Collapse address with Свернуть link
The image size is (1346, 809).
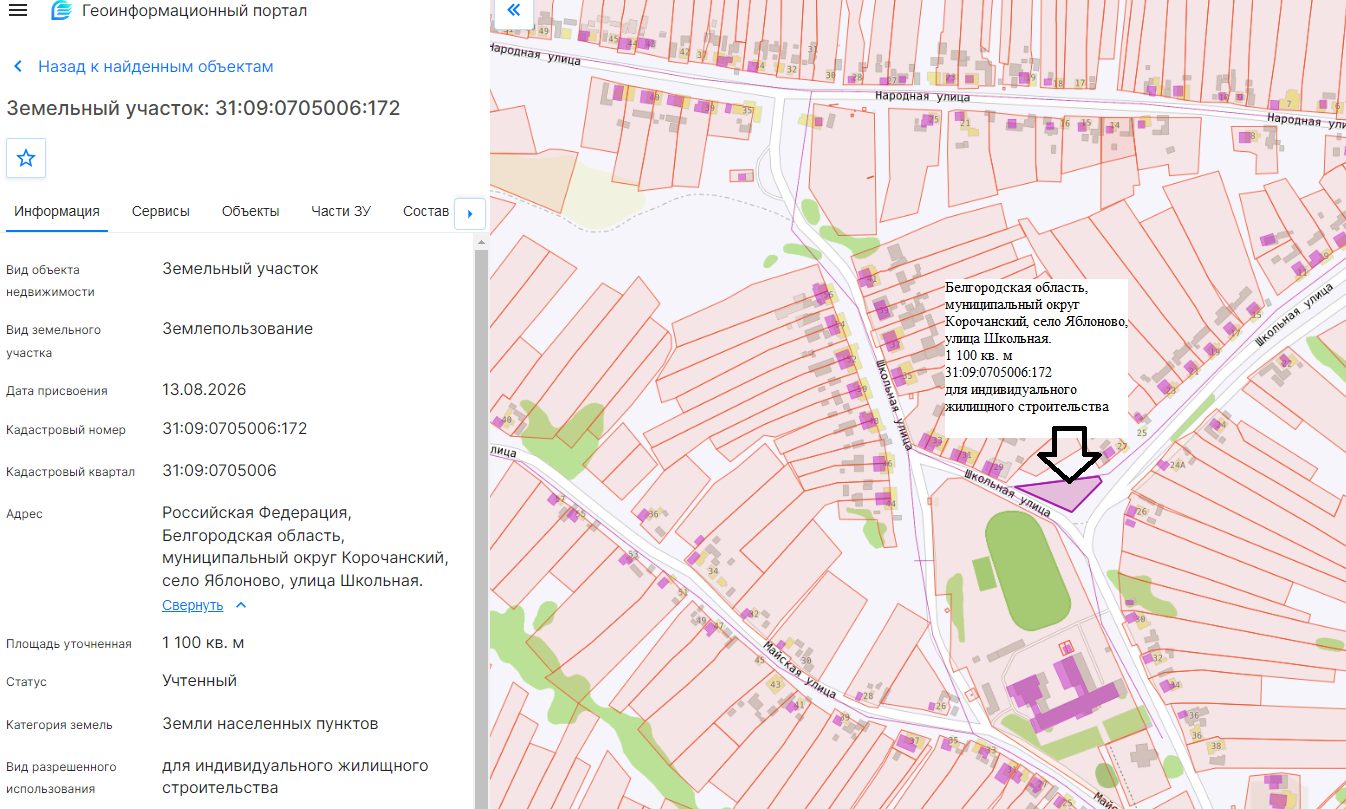tap(204, 605)
